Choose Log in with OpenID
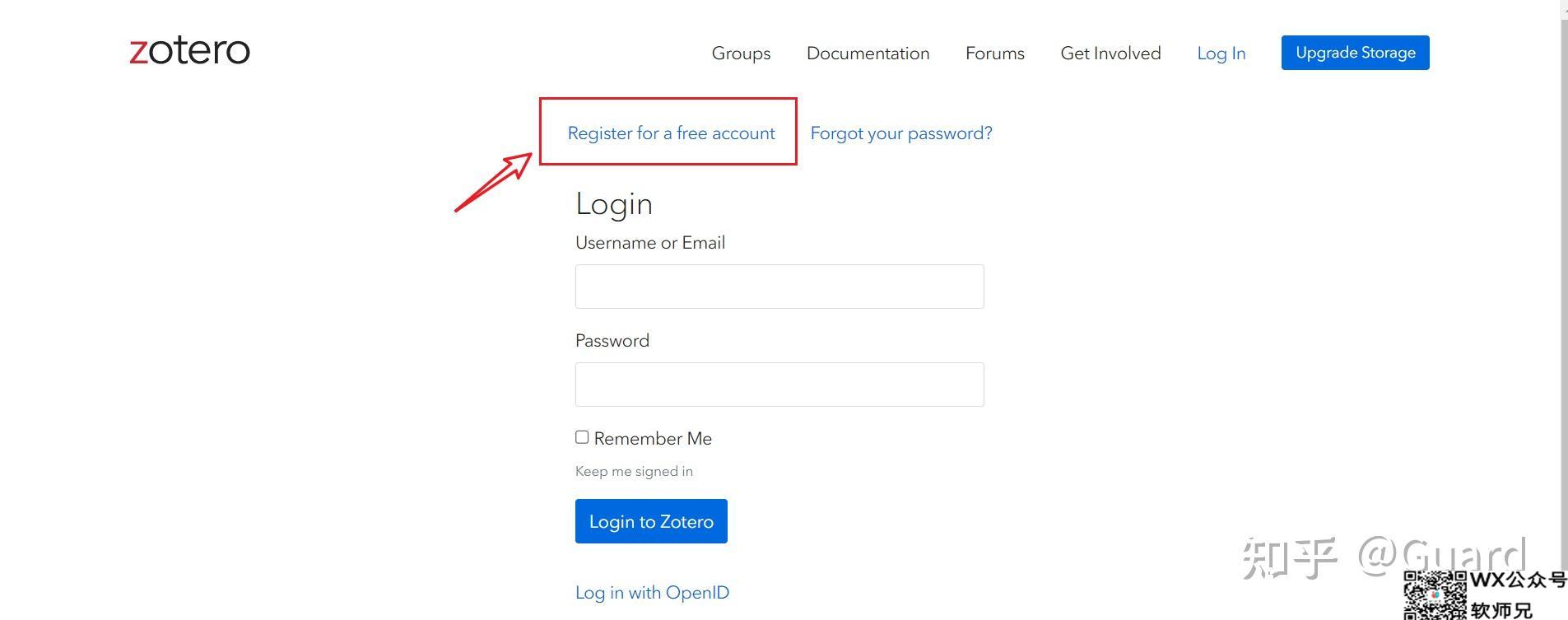 (x=652, y=593)
